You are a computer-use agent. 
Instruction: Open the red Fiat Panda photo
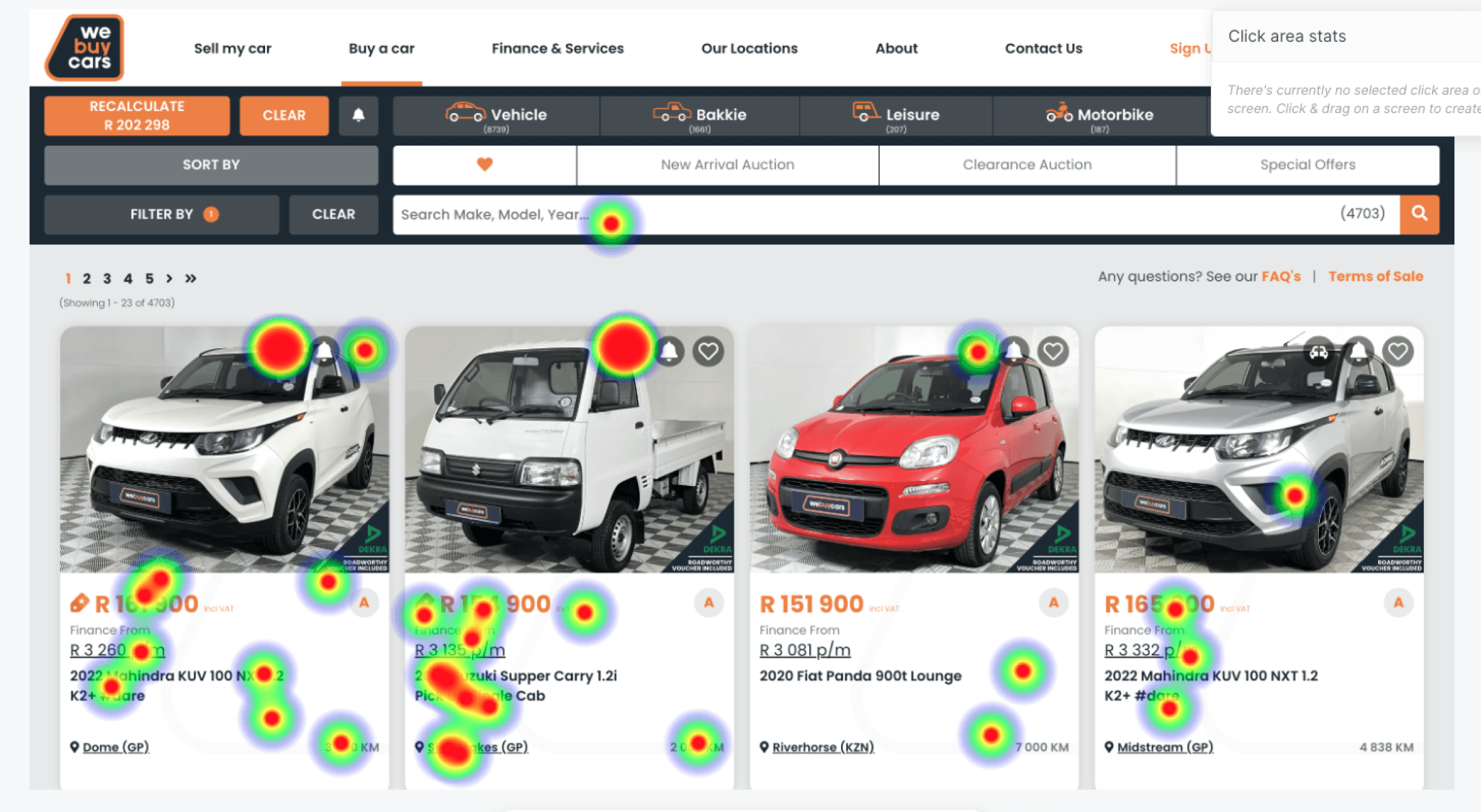914,450
